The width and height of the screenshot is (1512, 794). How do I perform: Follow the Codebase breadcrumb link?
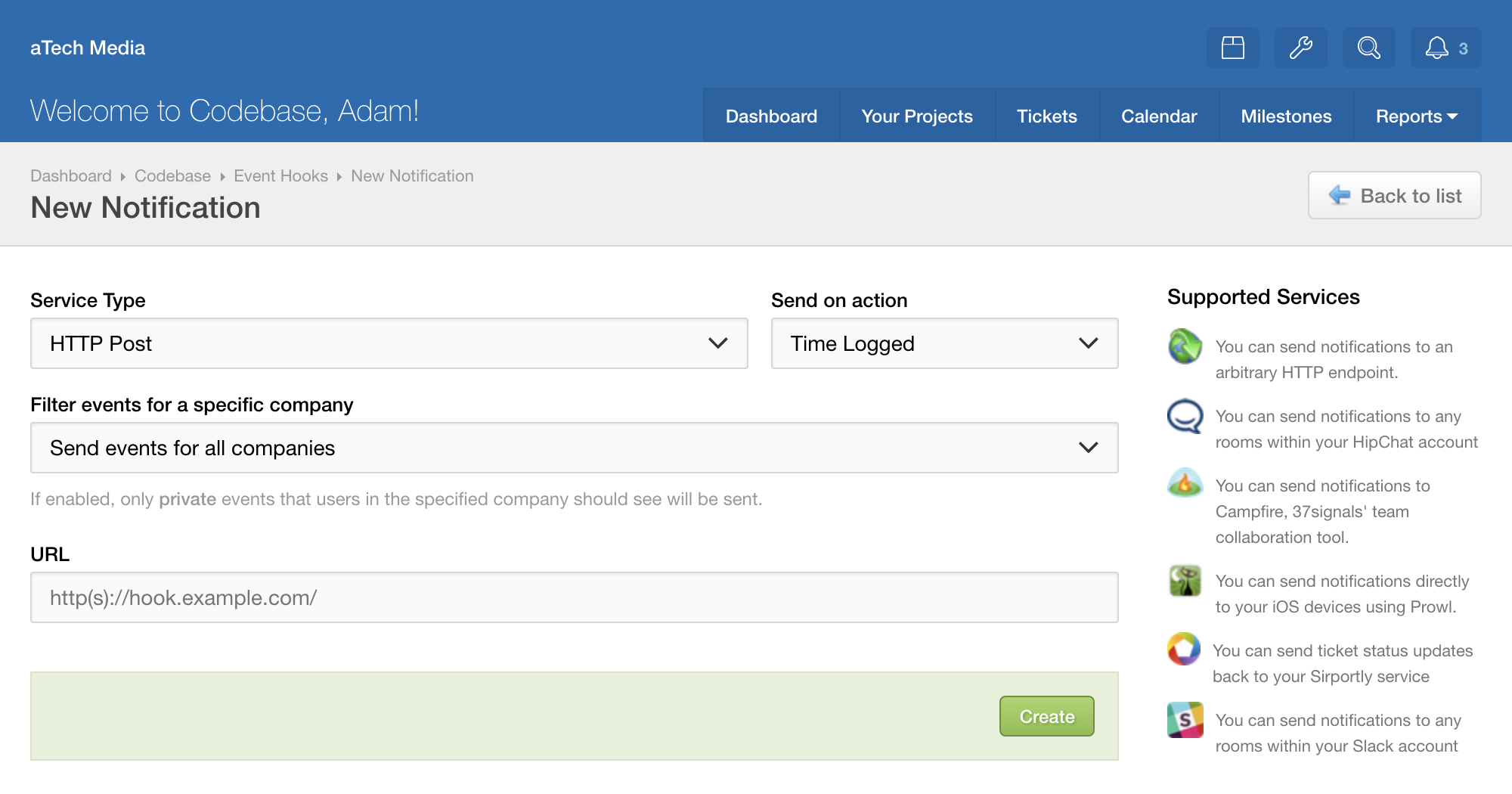click(x=172, y=175)
